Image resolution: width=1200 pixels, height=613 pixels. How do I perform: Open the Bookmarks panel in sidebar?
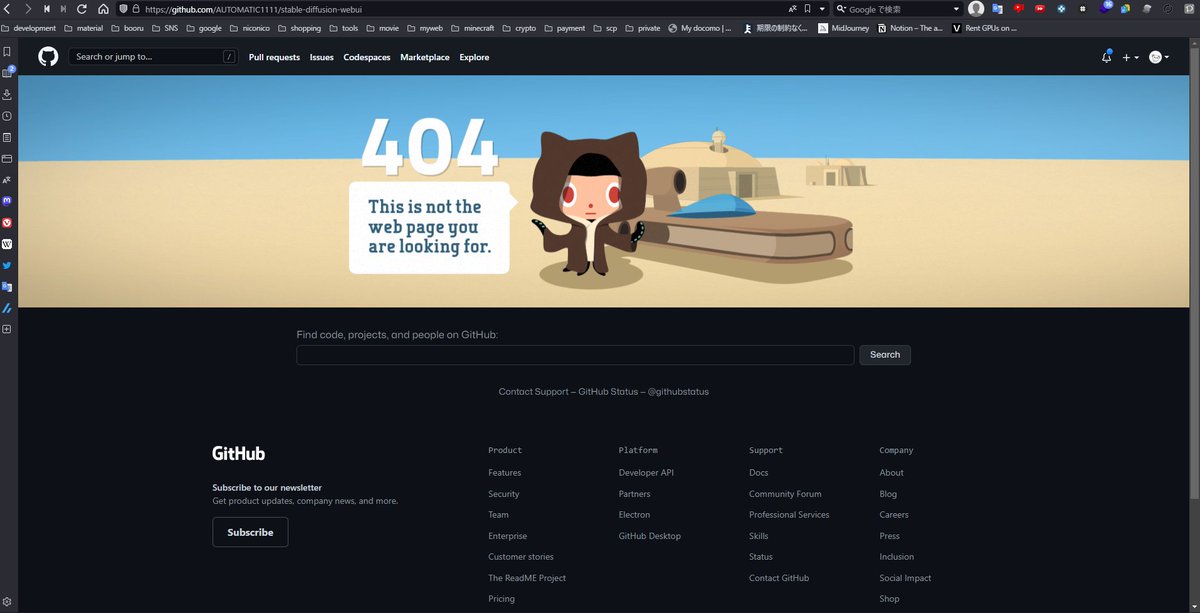tap(7, 51)
